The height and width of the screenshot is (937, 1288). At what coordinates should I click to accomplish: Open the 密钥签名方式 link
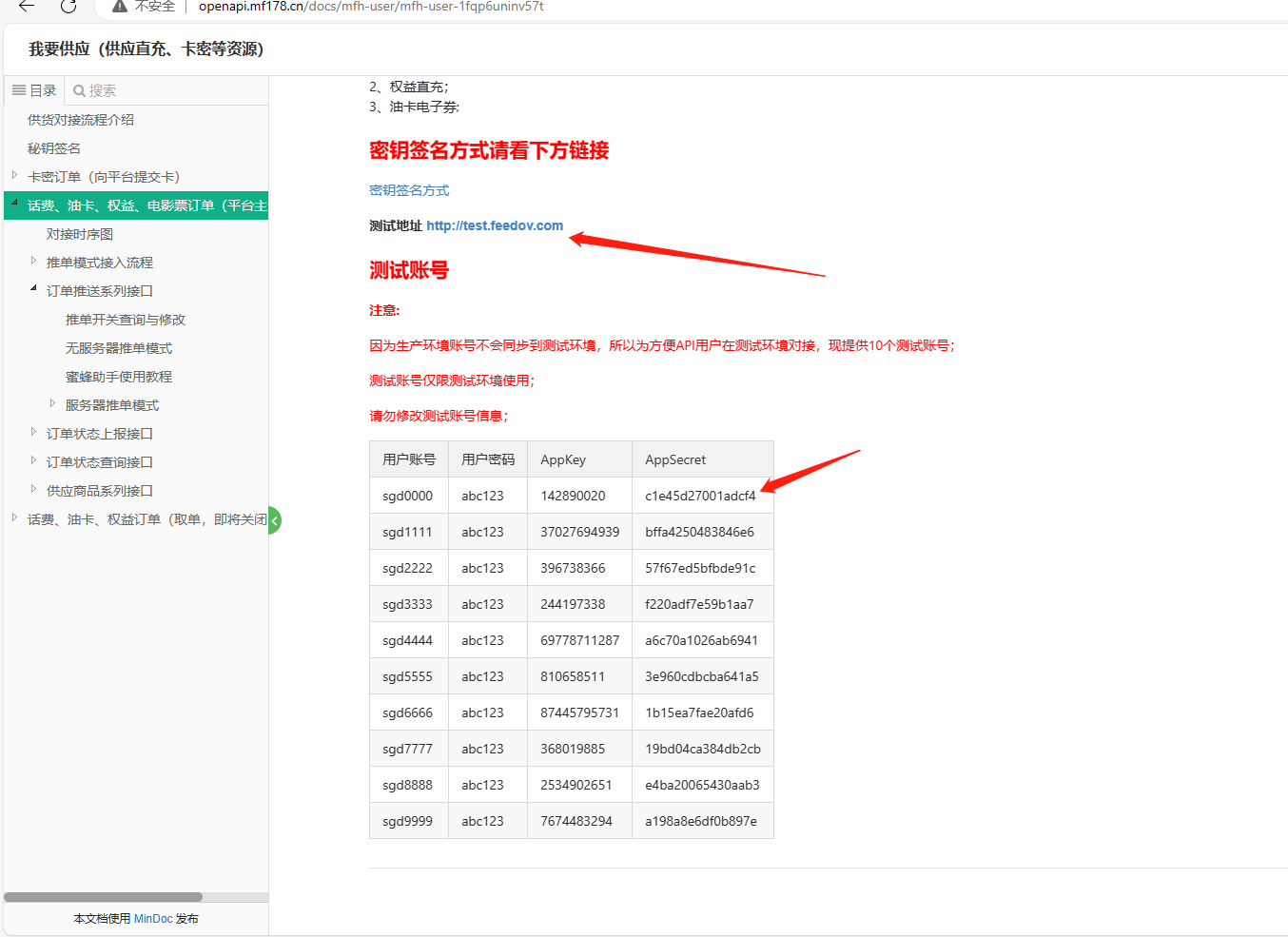409,190
